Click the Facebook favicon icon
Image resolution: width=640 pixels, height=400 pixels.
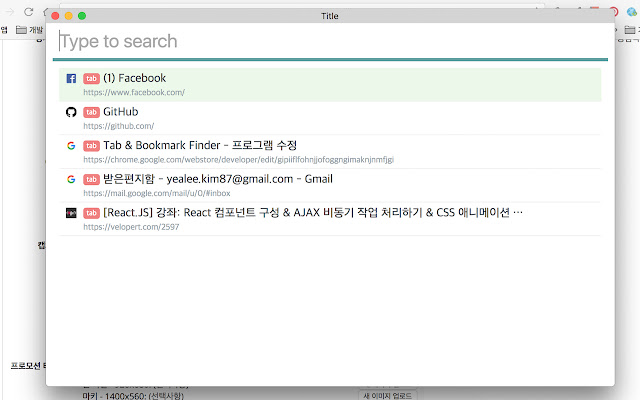[71, 78]
